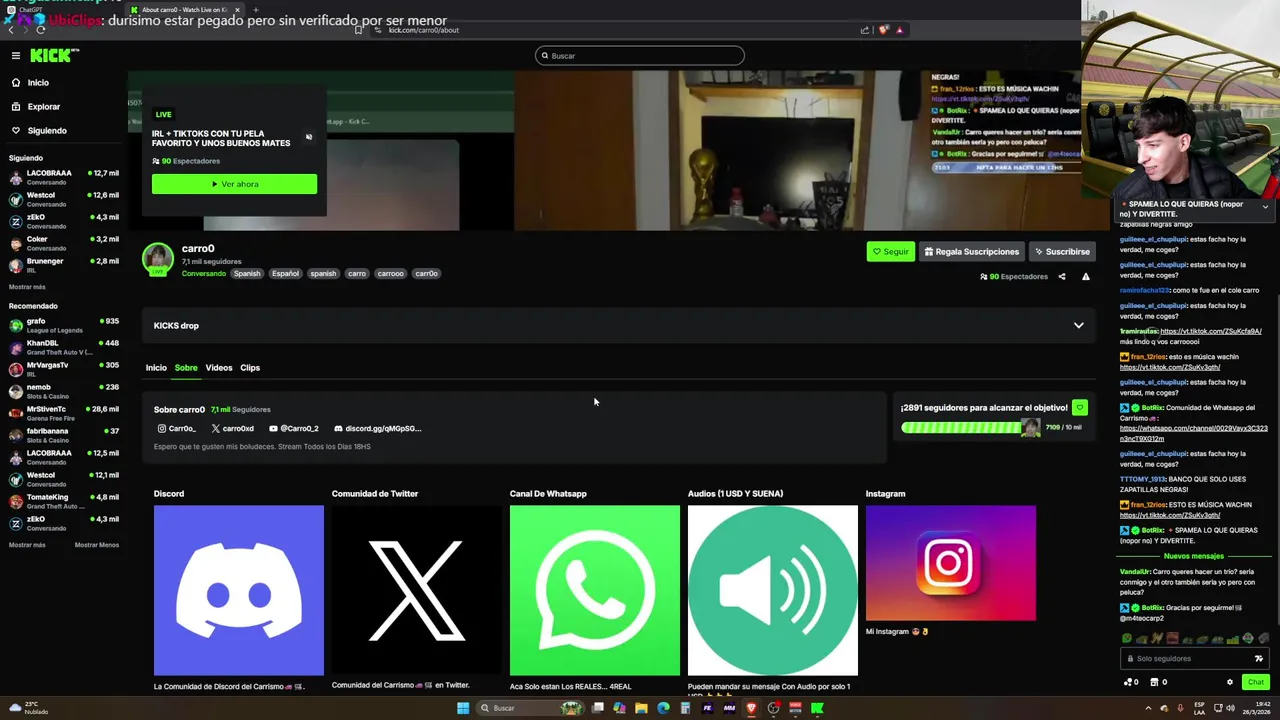Open the Kick app in taskbar

[x=817, y=708]
